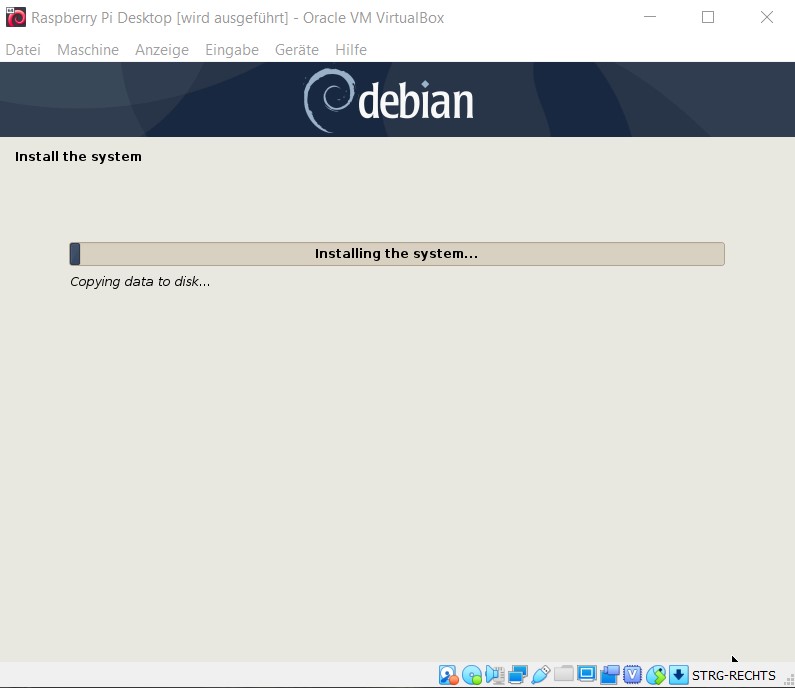Click the recording status icon
This screenshot has height=688, width=795.
tap(610, 675)
